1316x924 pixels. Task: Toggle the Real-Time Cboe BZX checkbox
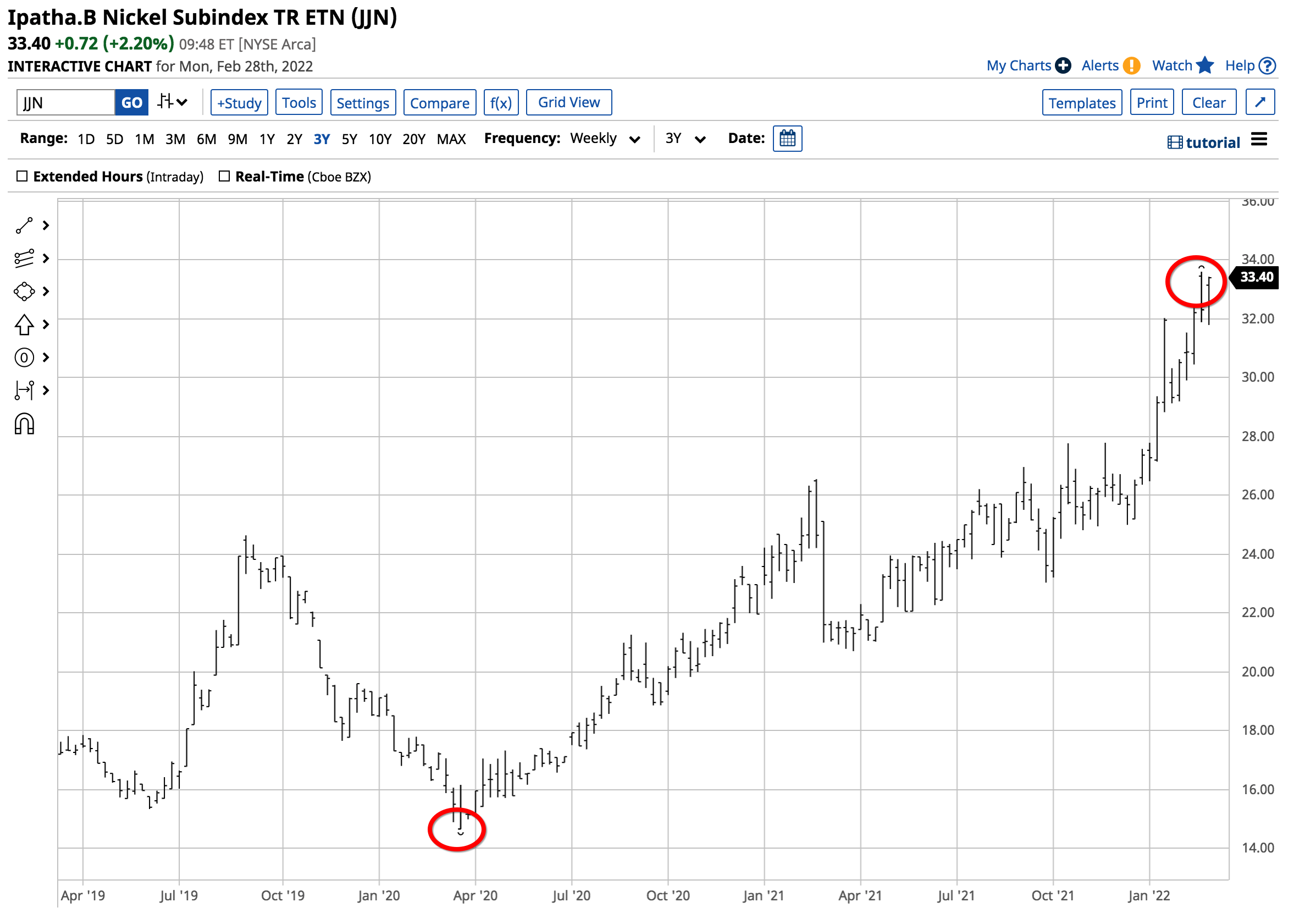pos(224,176)
